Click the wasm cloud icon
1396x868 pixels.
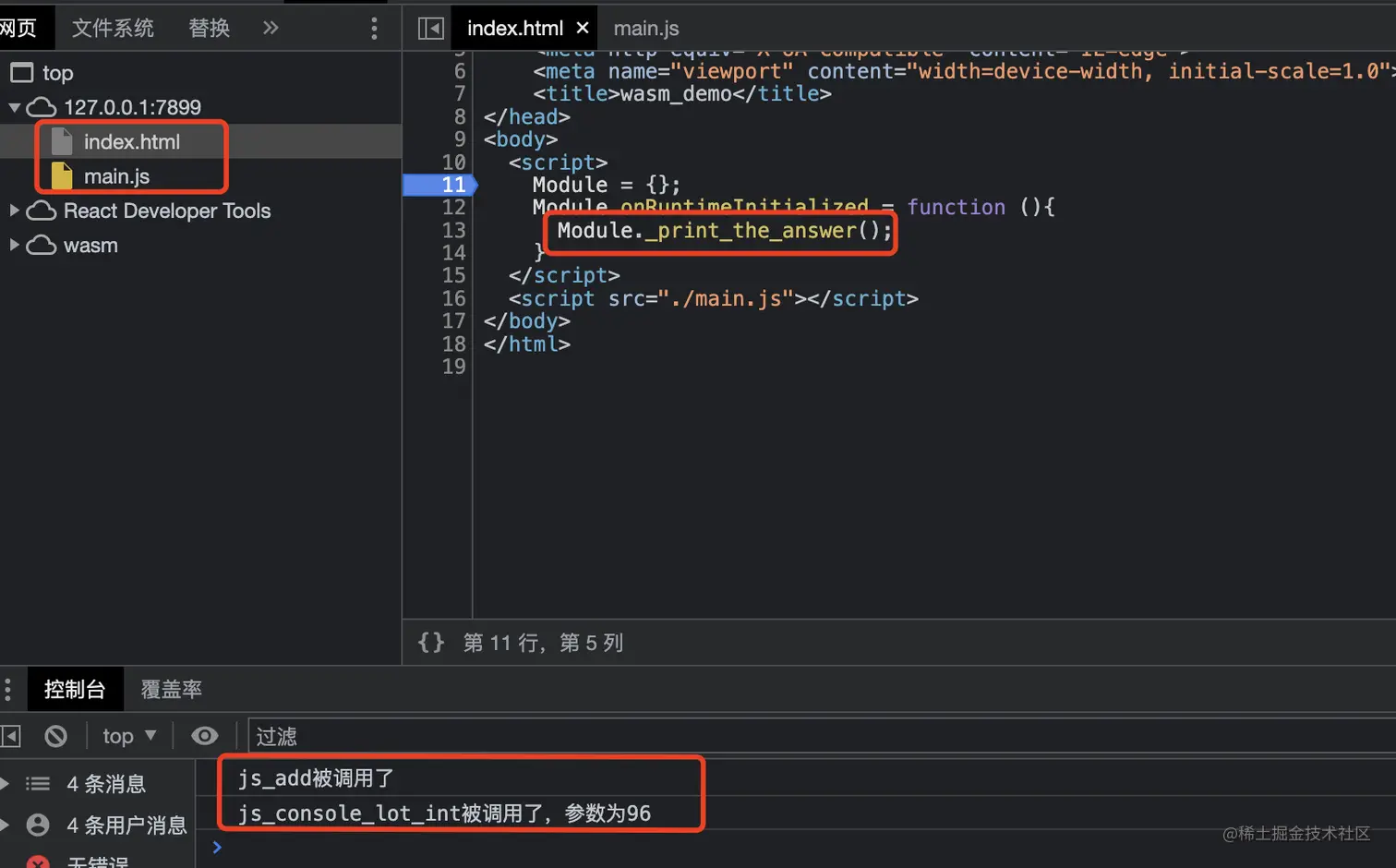point(42,245)
